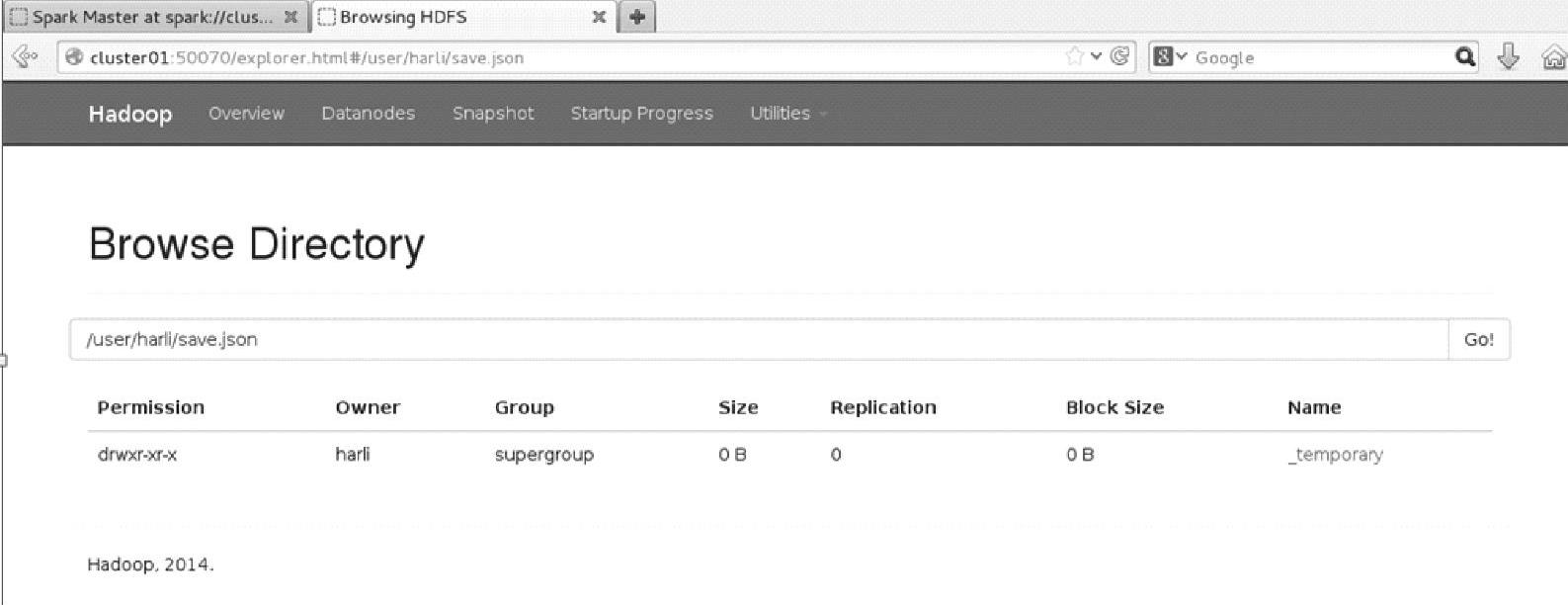Click the site identity globe icon
The image size is (1568, 605).
point(73,57)
